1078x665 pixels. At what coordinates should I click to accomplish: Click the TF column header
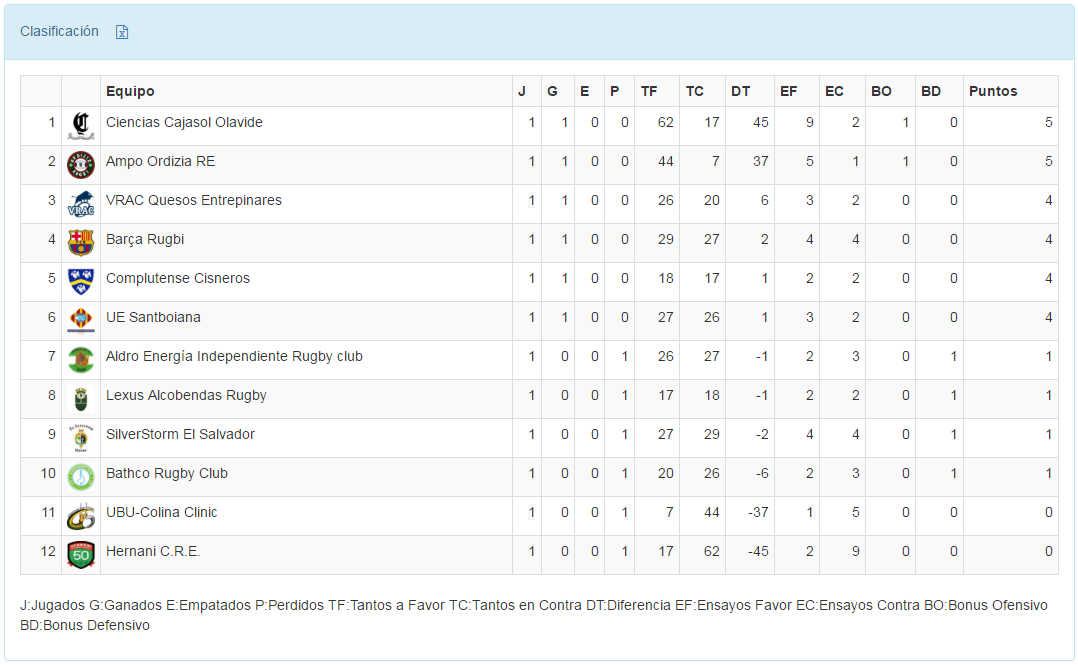pos(649,91)
